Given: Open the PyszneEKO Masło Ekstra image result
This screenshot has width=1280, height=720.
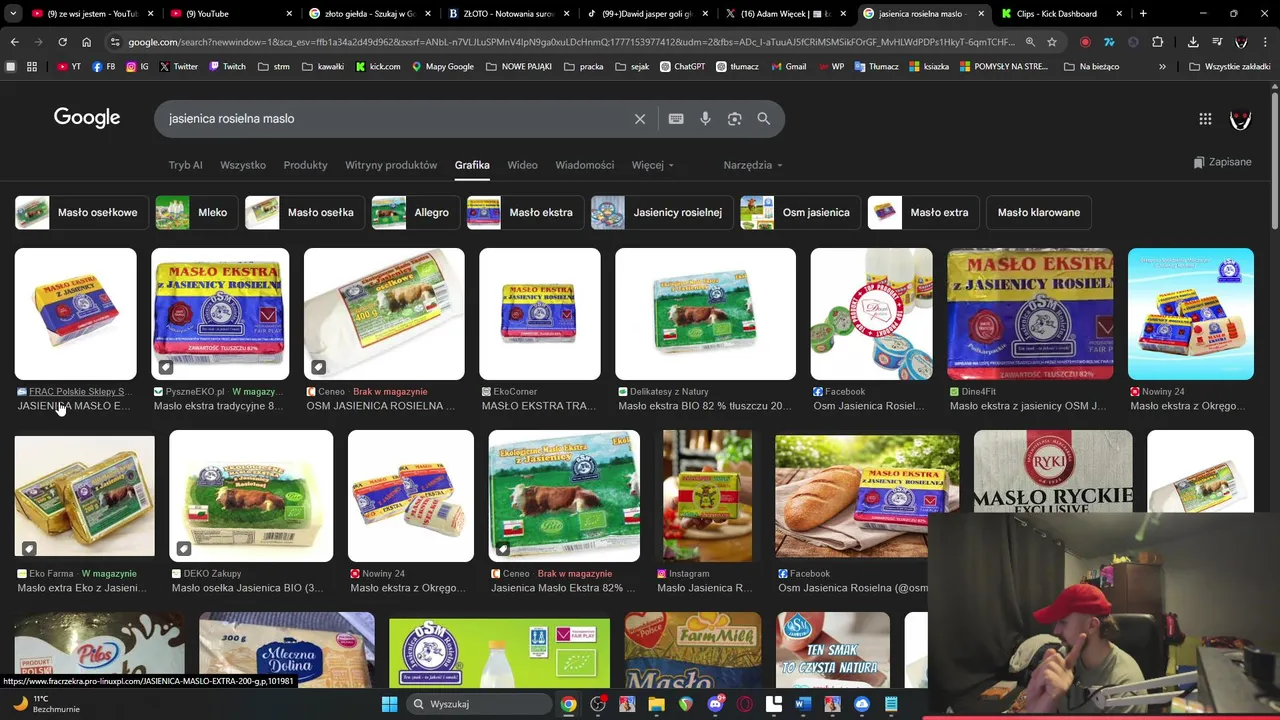Looking at the screenshot, I should click(220, 314).
